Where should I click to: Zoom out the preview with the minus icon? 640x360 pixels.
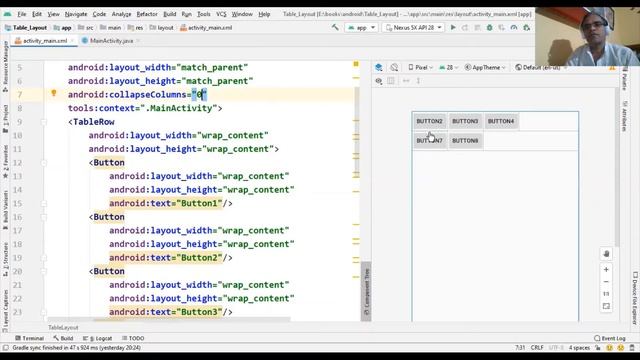point(606,282)
